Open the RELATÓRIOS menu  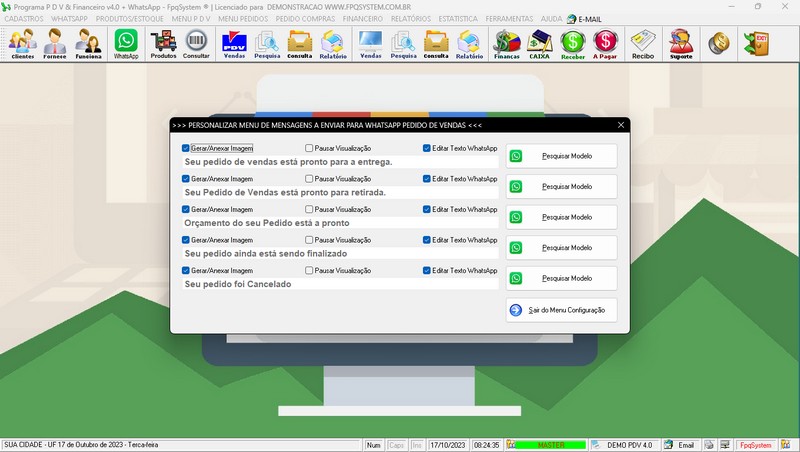point(411,19)
